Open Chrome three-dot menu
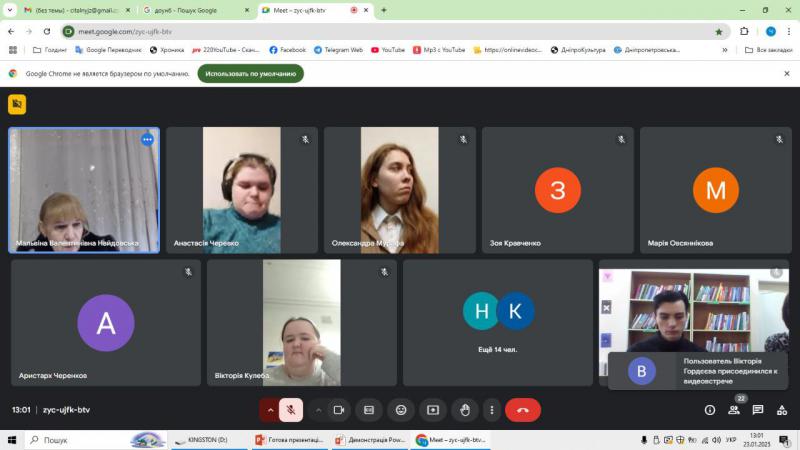Viewport: 800px width, 450px height. tap(789, 32)
